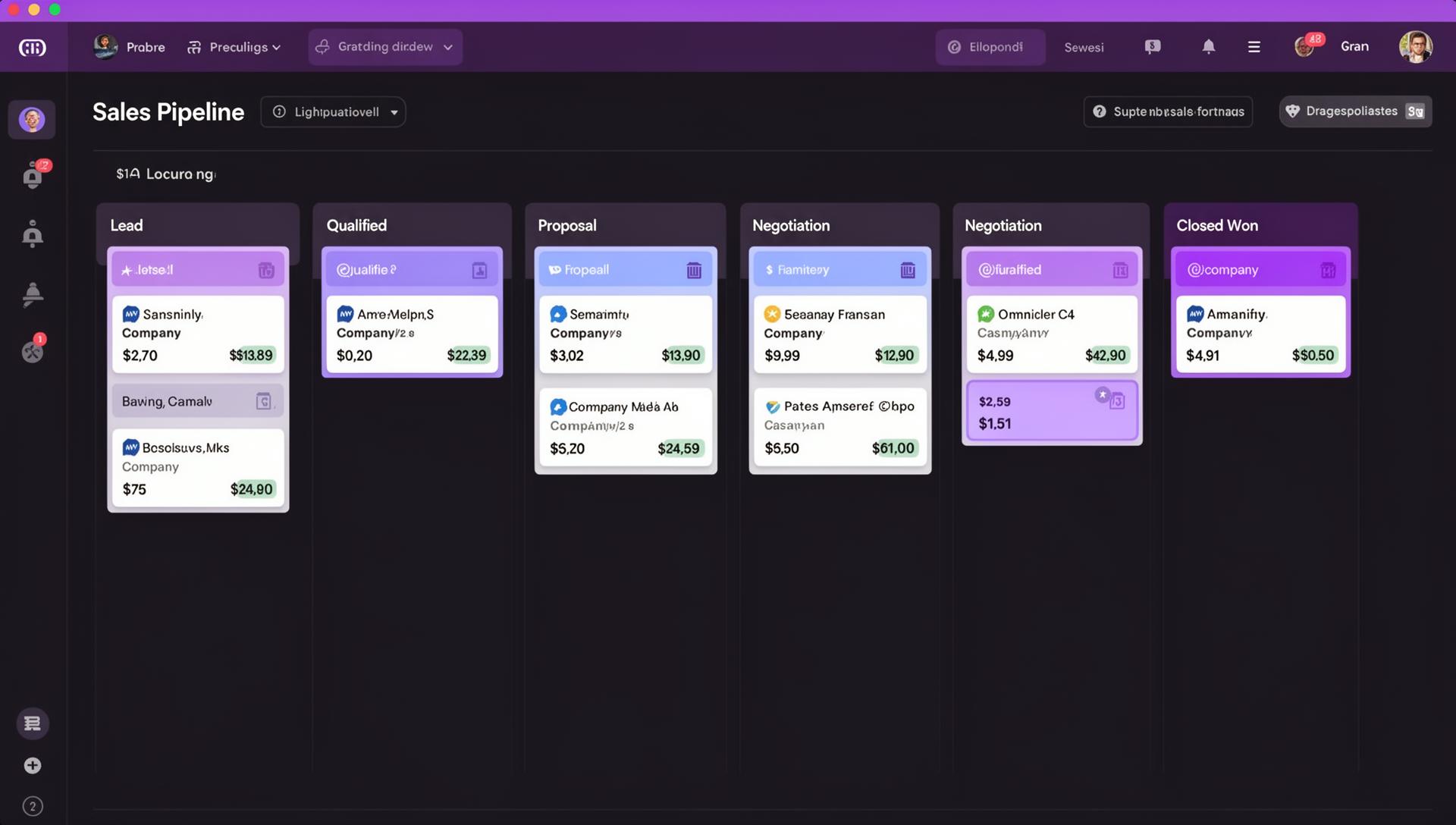Select the Lead column header
This screenshot has width=1456, height=825.
point(127,225)
